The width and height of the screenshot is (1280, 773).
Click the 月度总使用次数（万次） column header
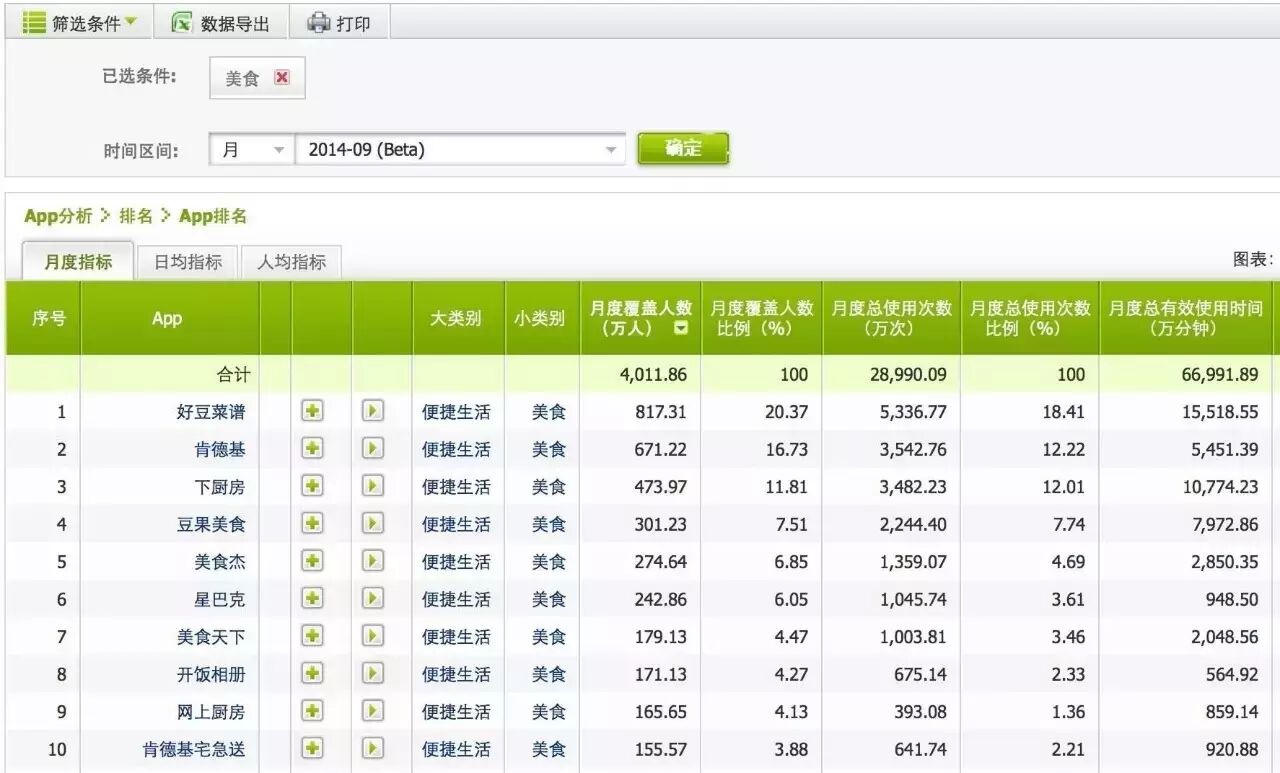pos(892,318)
